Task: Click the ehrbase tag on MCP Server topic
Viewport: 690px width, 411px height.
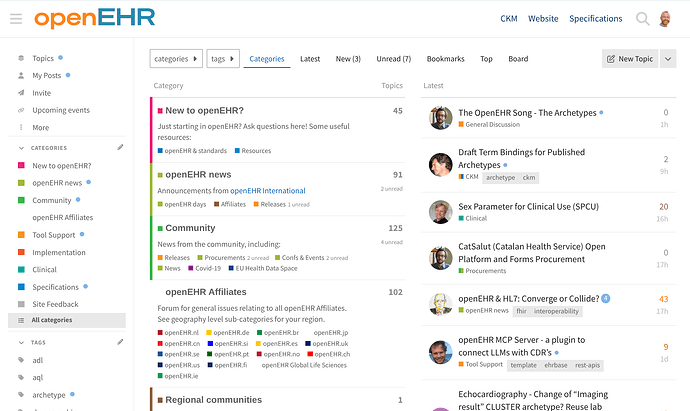Action: coord(556,365)
